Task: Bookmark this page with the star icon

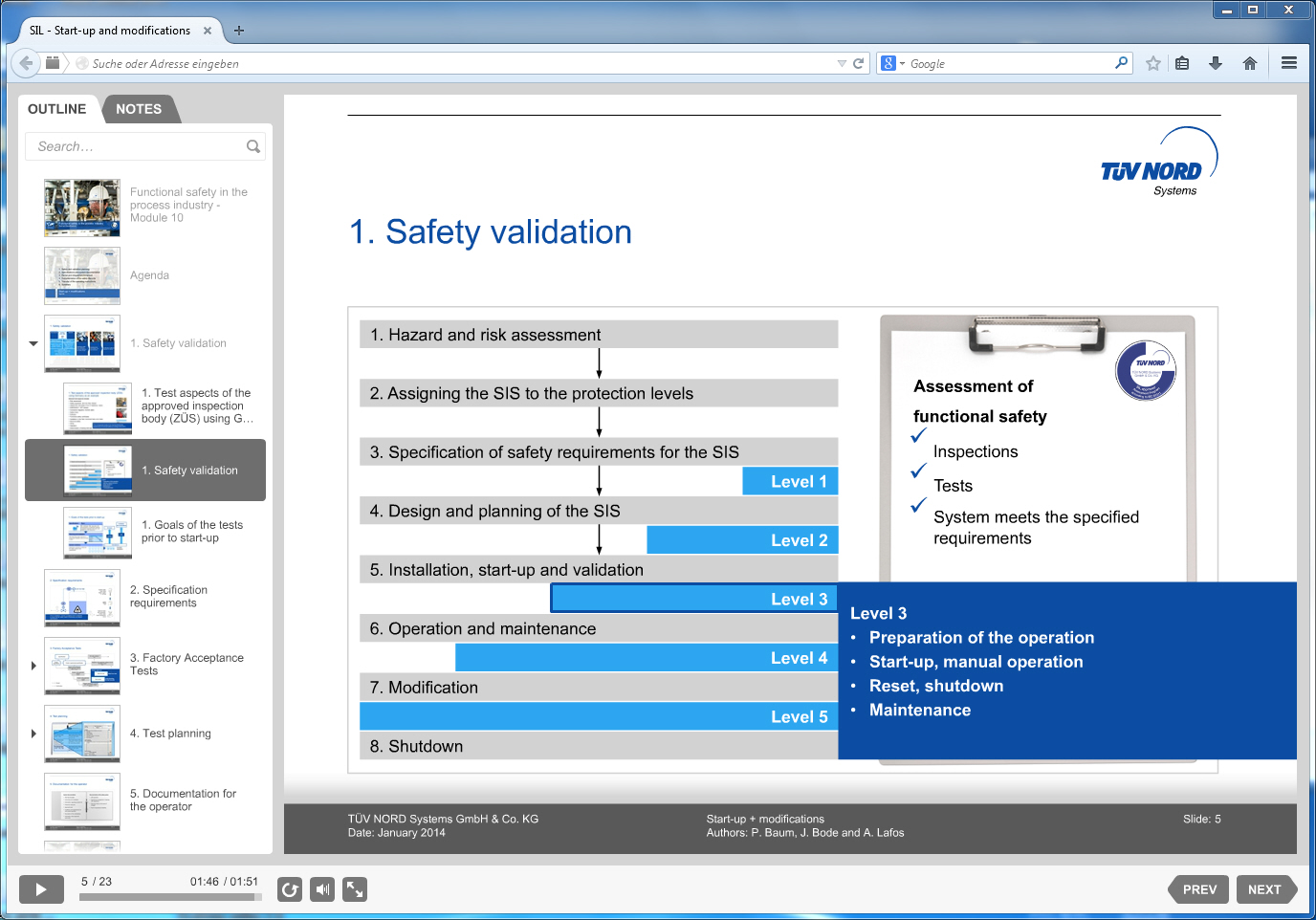Action: 1151,63
